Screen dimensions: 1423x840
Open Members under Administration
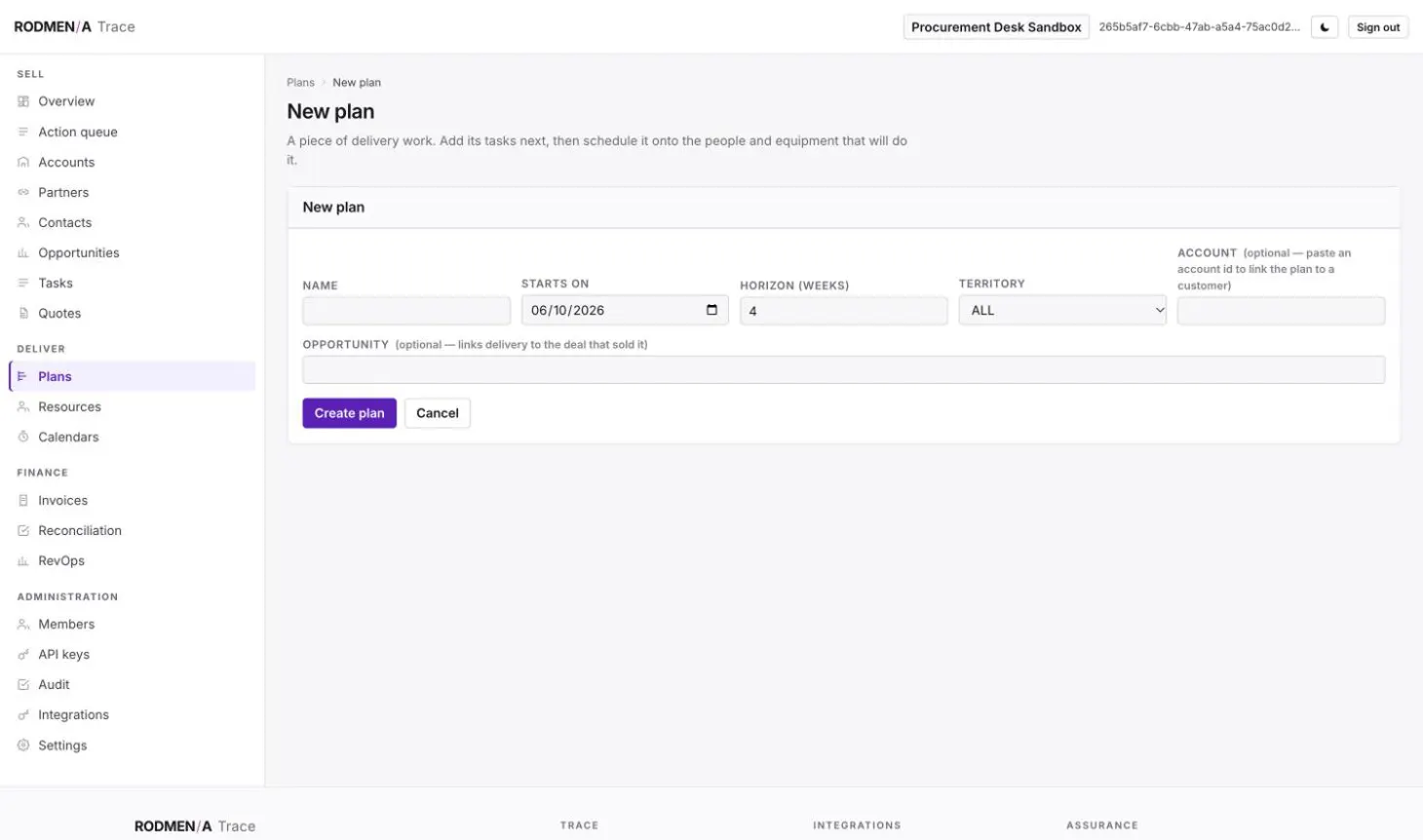coord(133,624)
